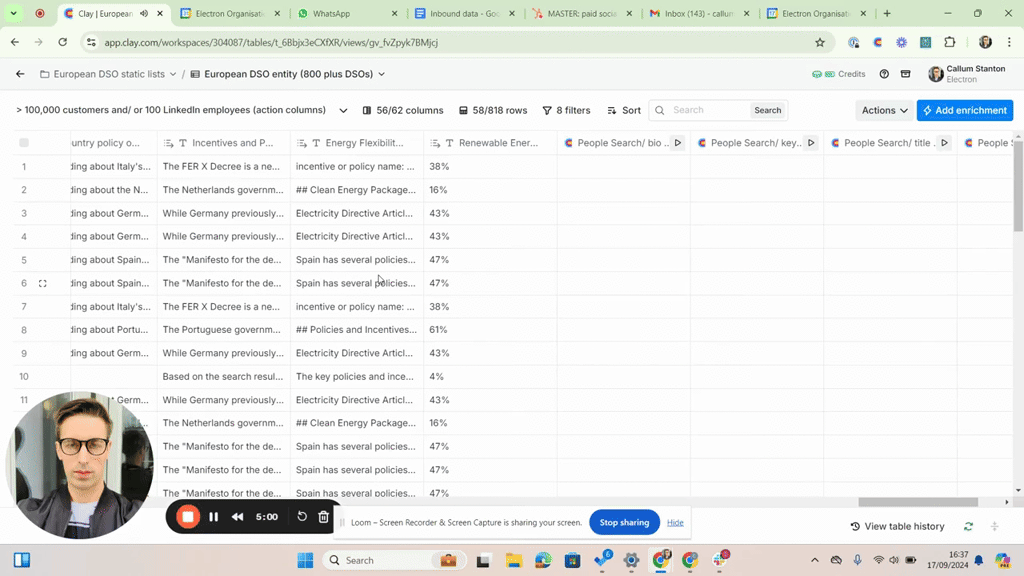
Task: Click the refresh icon next to View table history
Action: [x=968, y=526]
